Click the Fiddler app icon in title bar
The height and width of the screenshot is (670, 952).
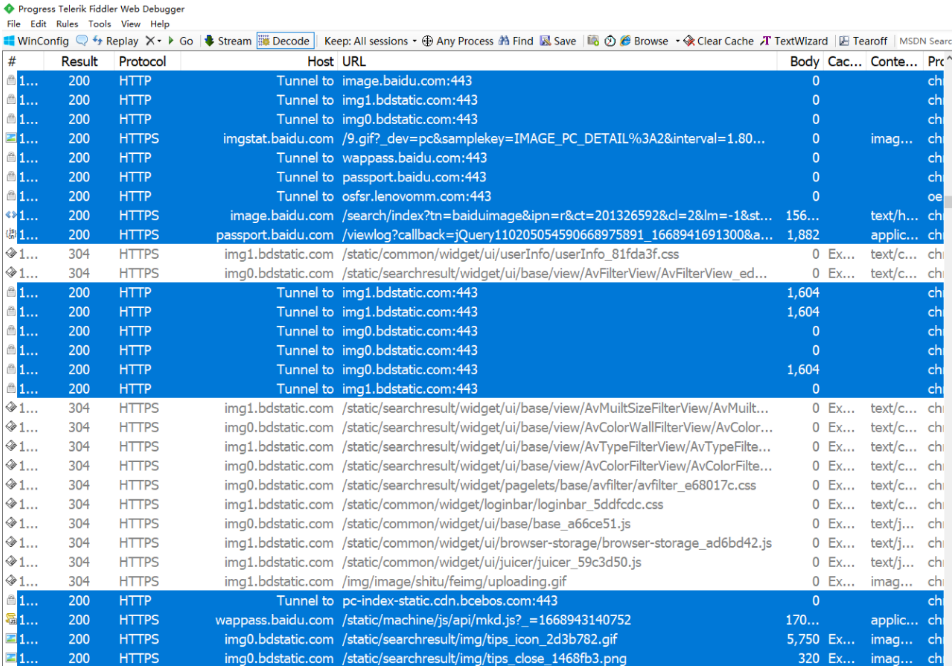8,8
